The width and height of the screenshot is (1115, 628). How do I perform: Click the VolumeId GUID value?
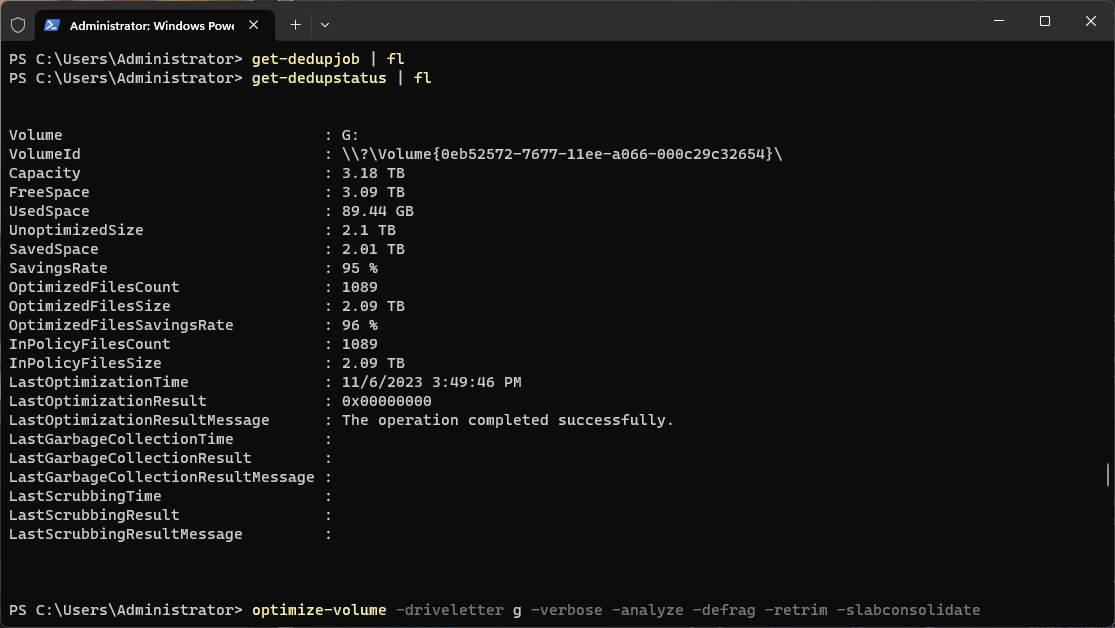[562, 154]
